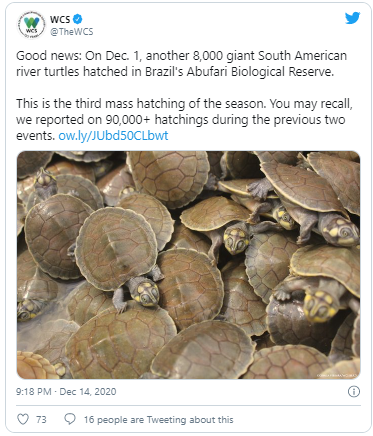Click the WCS account display name
Viewport: 373px width, 436px height.
click(x=60, y=19)
